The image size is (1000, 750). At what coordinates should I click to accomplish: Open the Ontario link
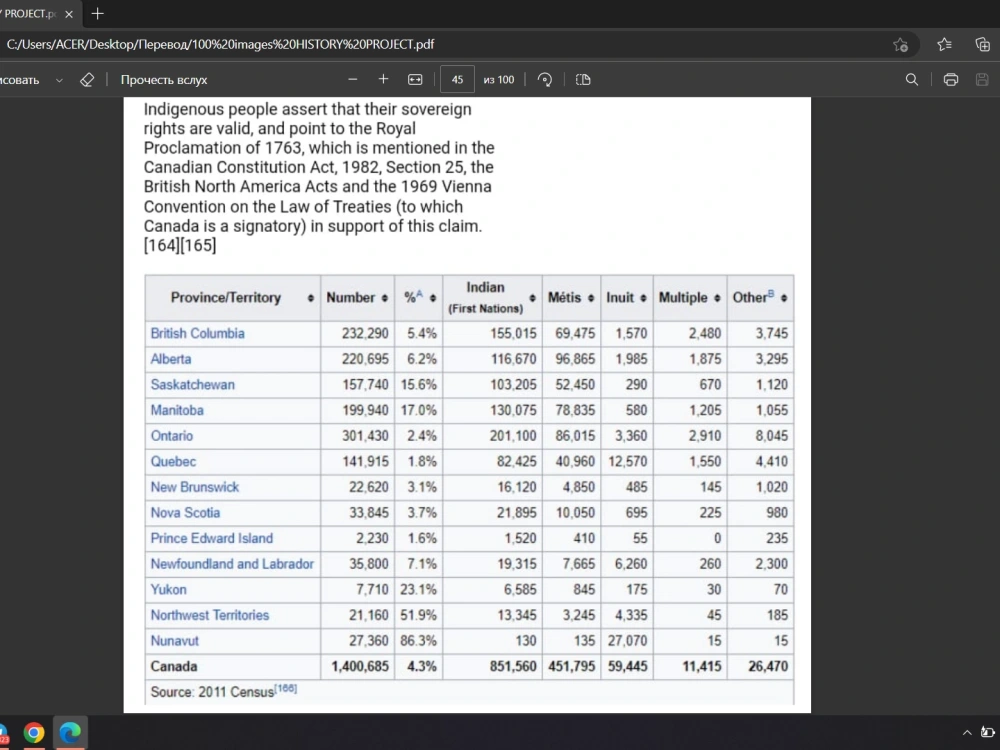[172, 436]
